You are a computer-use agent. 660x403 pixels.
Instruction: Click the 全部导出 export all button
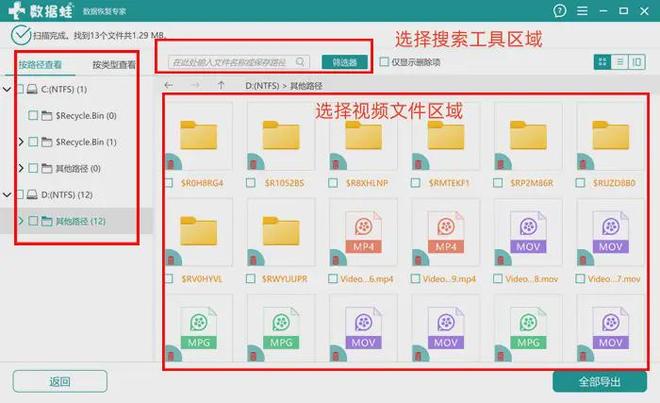coord(599,382)
